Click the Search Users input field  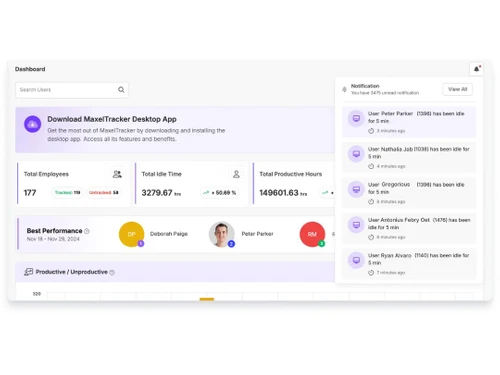coord(72,90)
